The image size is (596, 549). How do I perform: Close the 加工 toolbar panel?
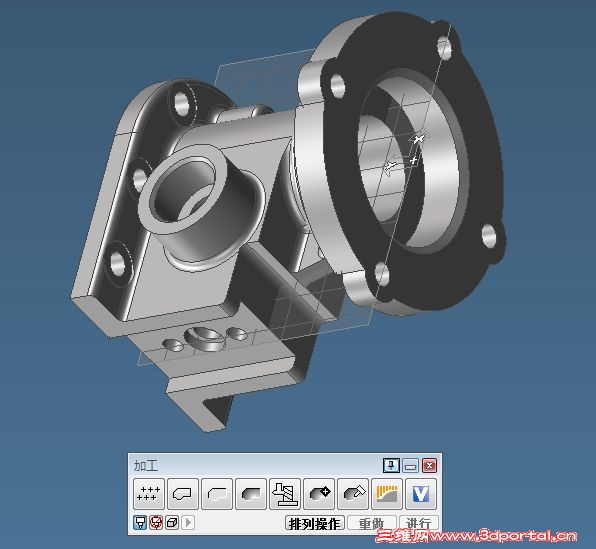point(430,465)
